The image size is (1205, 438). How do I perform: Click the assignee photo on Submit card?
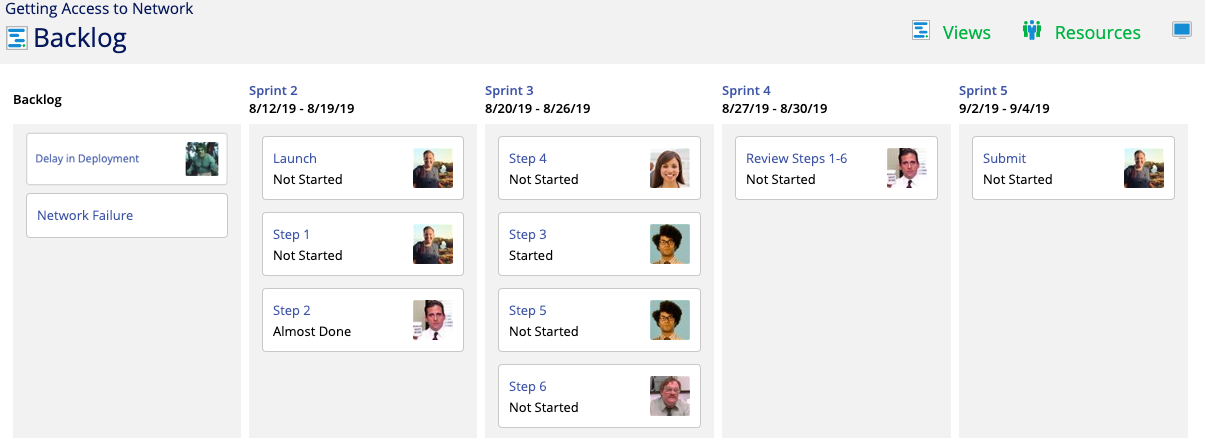coord(1143,168)
